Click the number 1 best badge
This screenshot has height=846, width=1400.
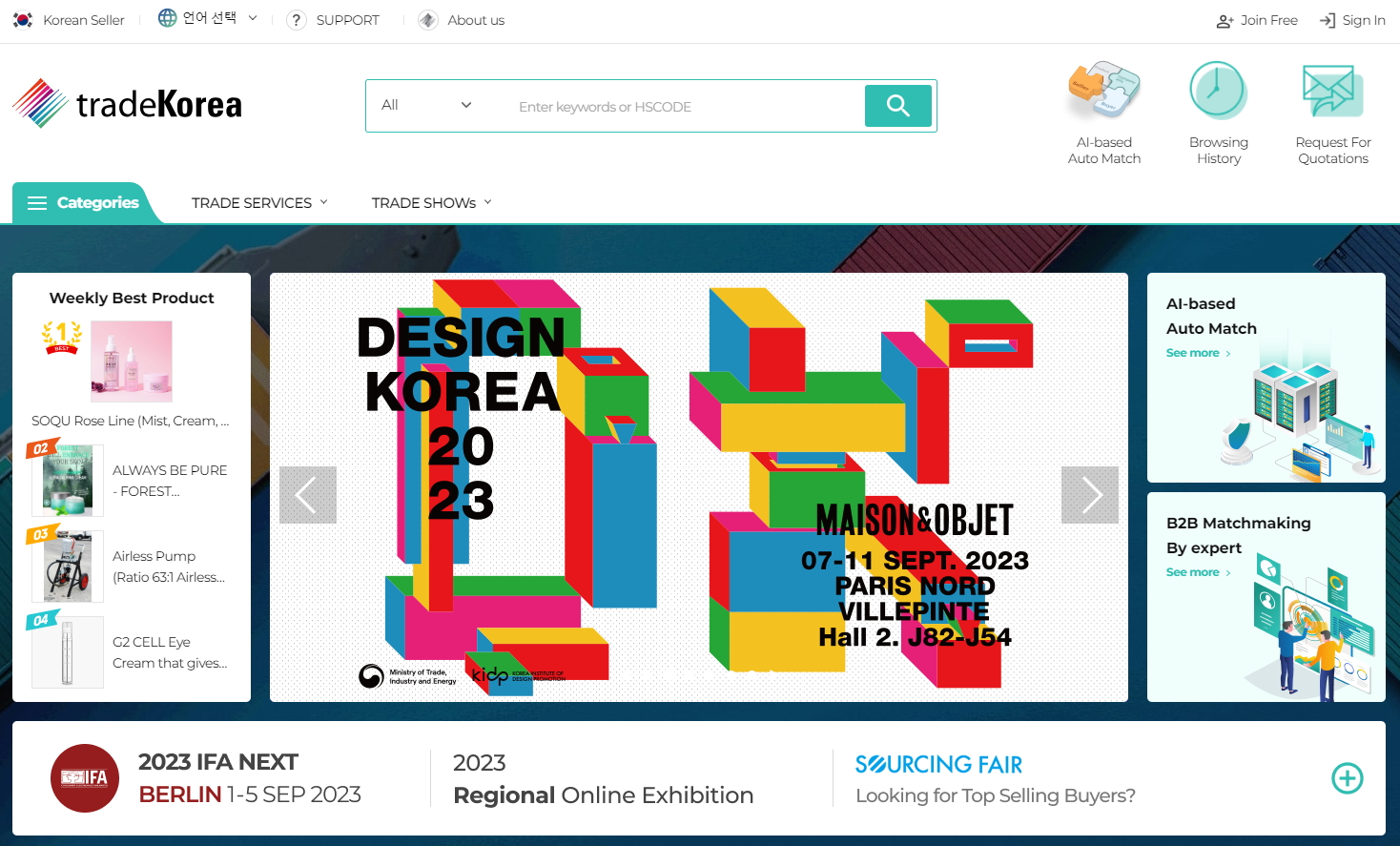pos(62,338)
